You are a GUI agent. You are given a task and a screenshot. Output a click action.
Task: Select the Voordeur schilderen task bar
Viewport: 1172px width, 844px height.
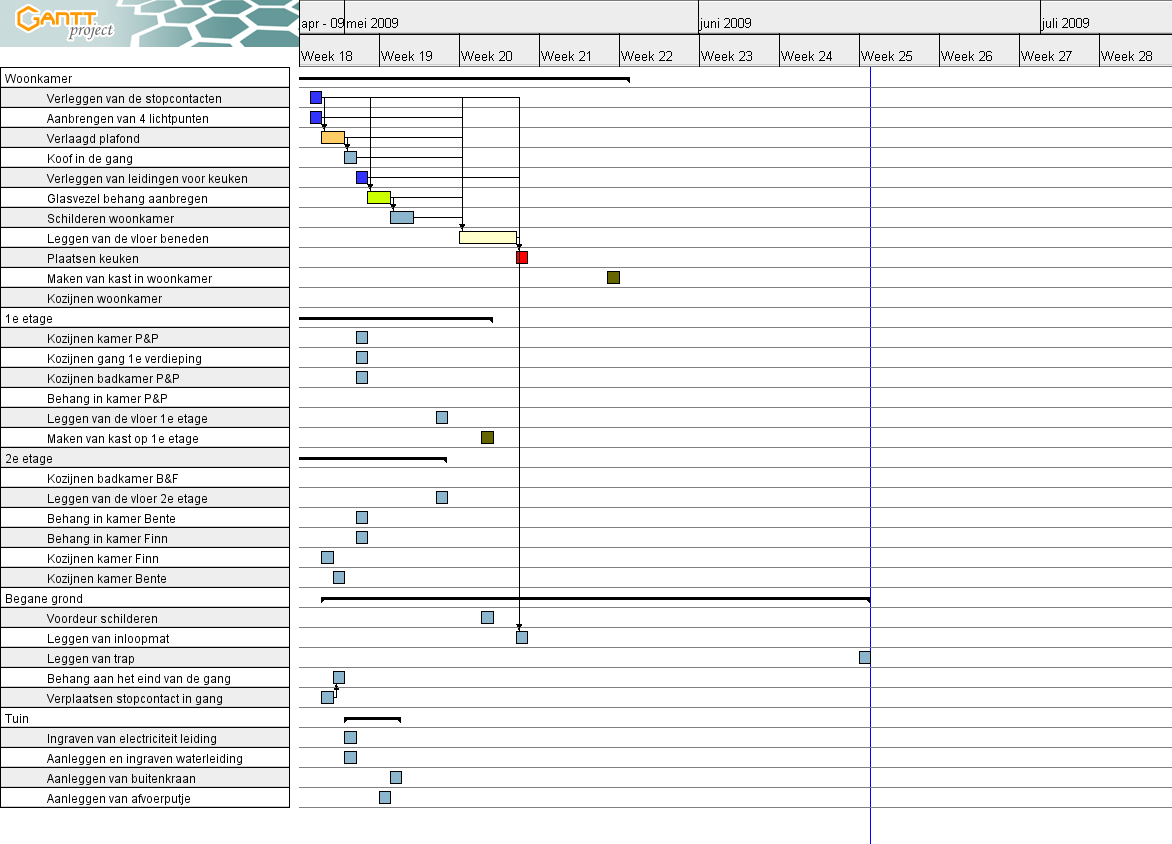487,618
